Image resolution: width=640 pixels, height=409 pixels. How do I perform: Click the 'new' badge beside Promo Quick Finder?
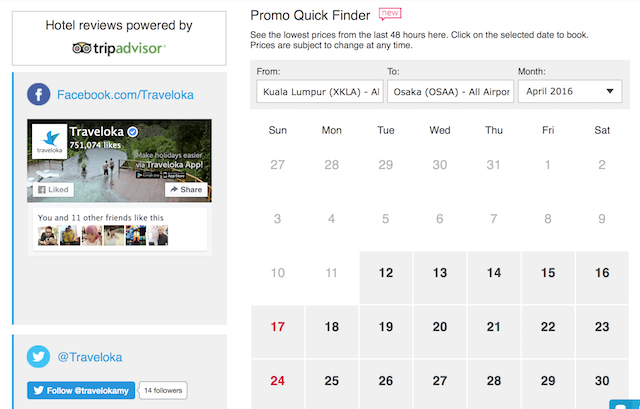[x=390, y=14]
